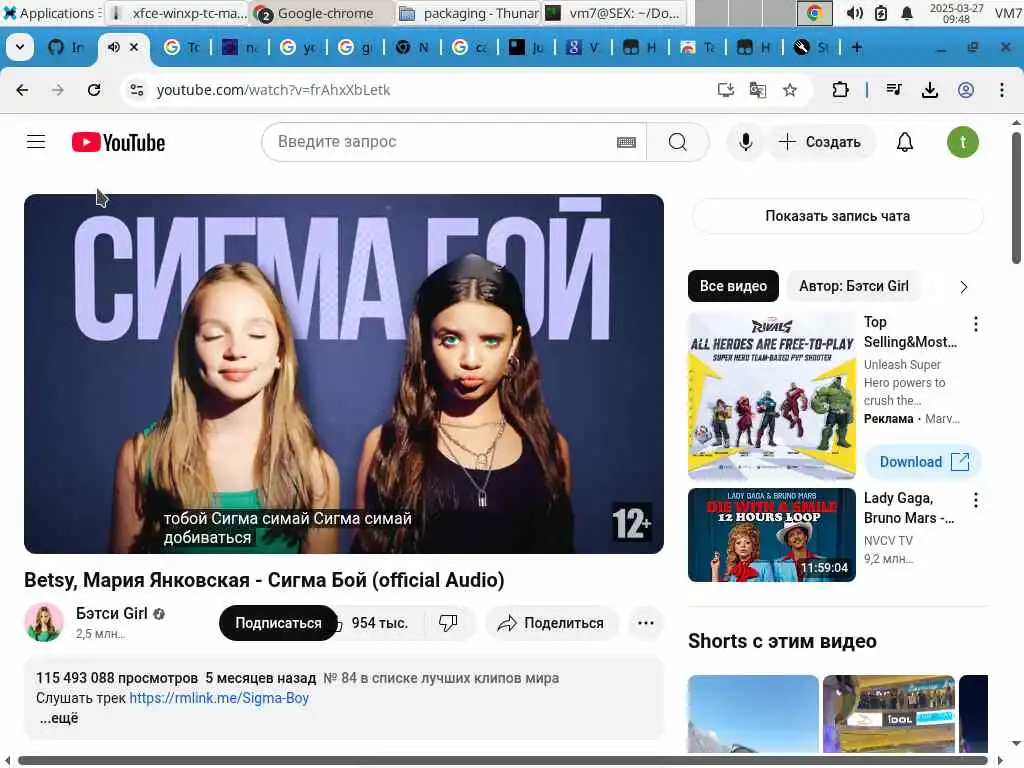Mute tab via speaker icon

pos(114,47)
